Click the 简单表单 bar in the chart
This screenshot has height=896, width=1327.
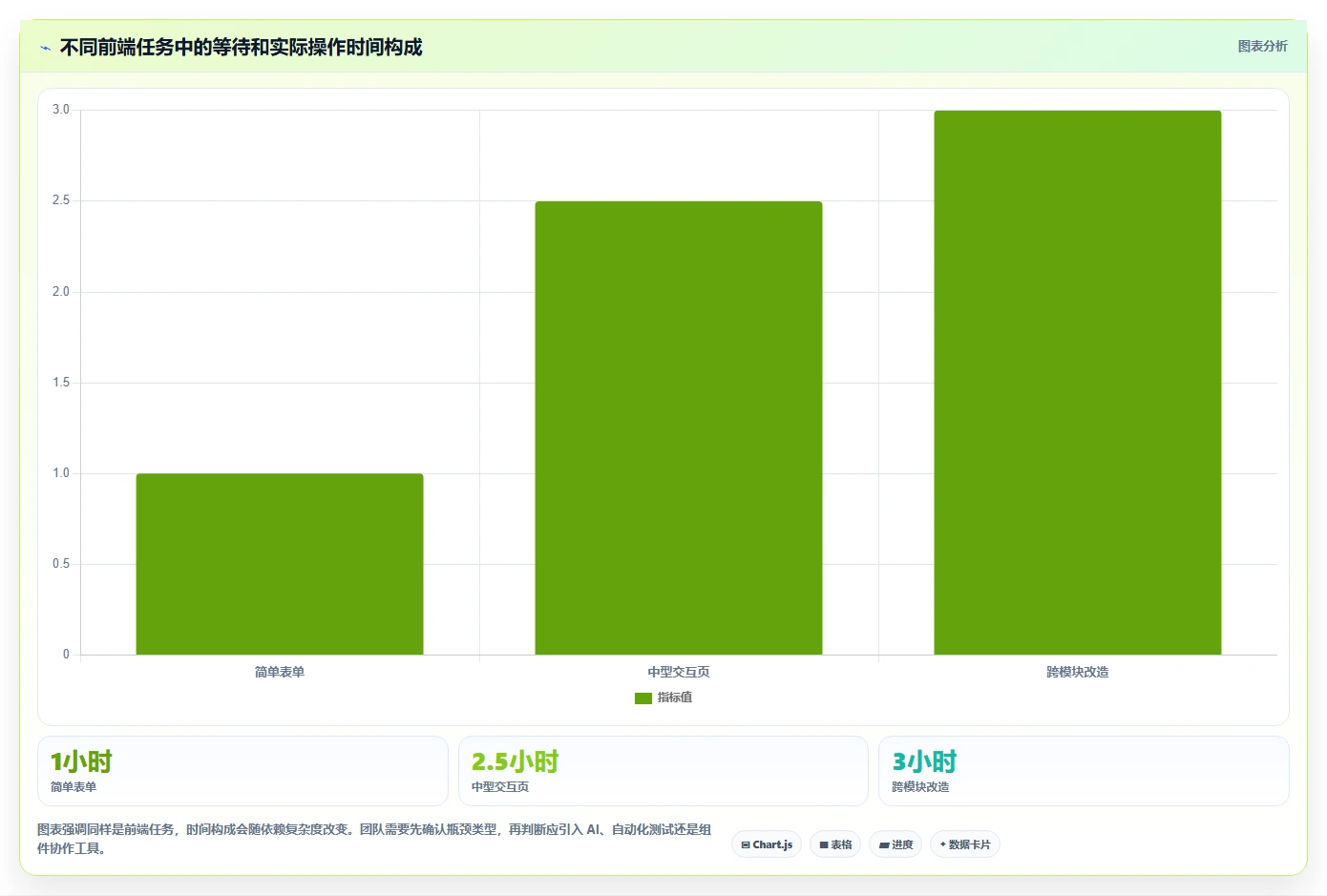[280, 564]
